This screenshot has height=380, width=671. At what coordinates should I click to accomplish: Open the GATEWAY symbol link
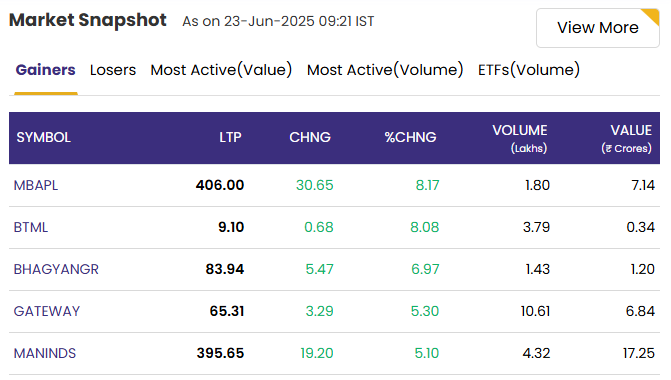[x=47, y=311]
